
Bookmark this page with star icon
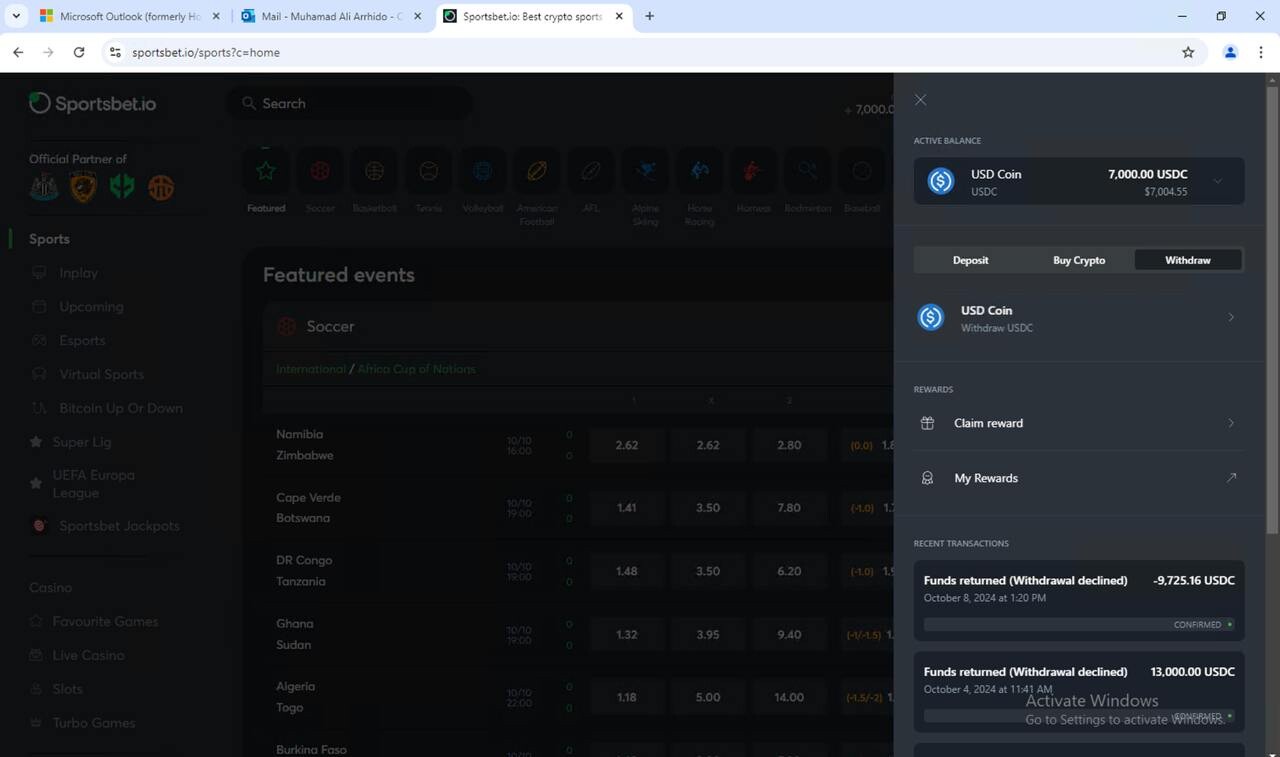(x=1188, y=52)
